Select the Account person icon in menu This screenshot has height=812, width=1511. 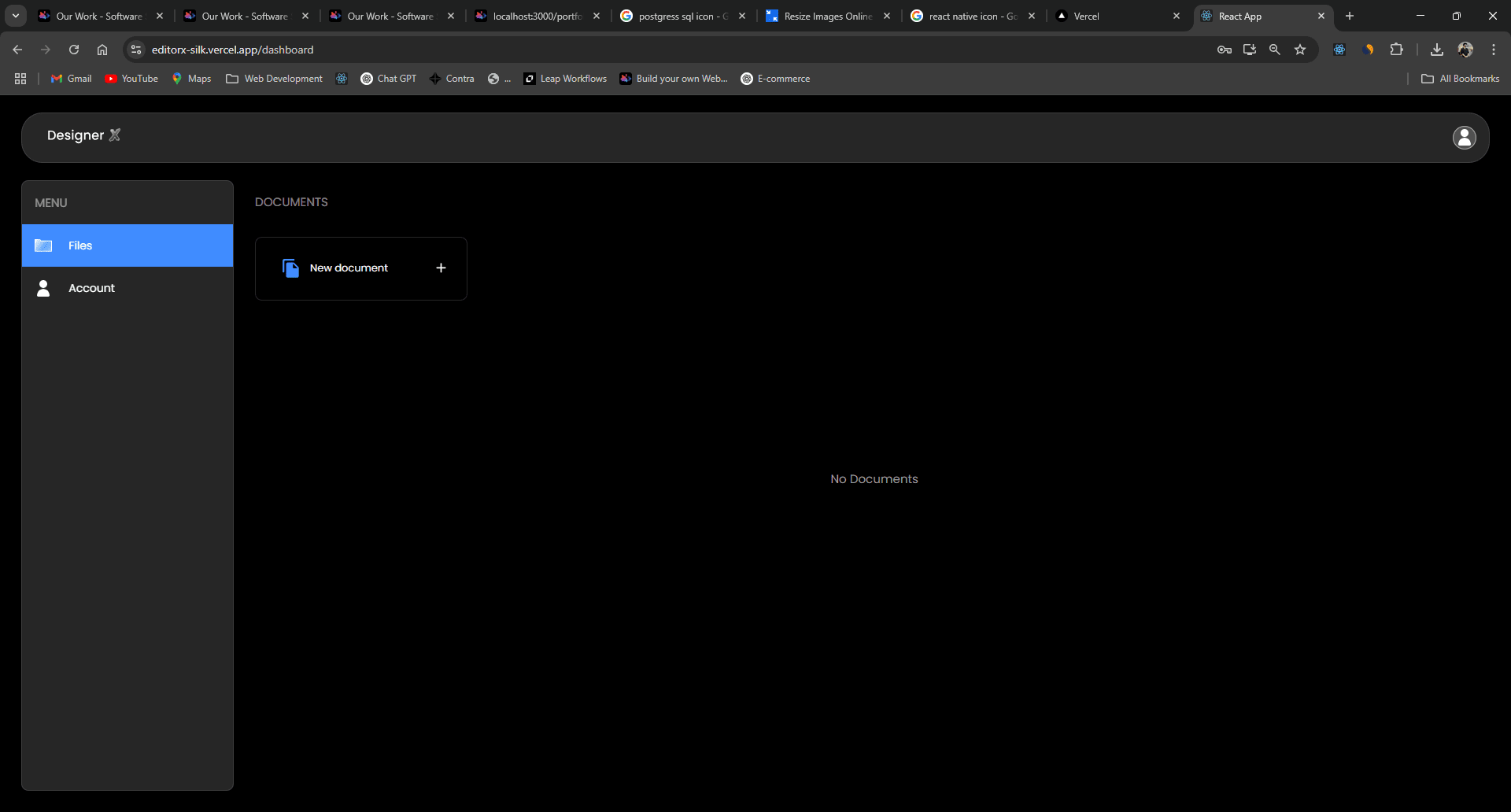pyautogui.click(x=43, y=288)
